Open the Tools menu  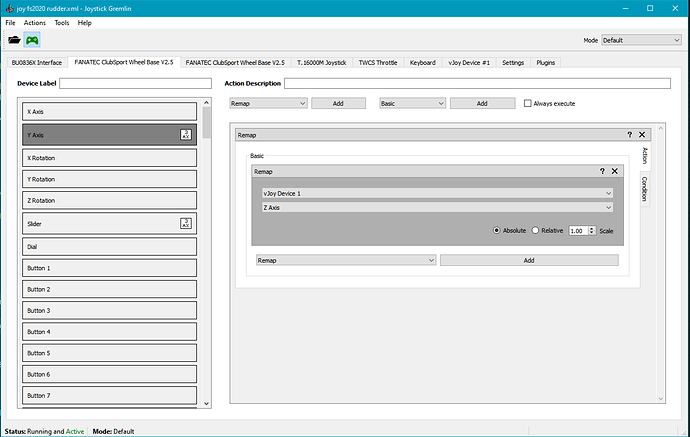click(62, 22)
